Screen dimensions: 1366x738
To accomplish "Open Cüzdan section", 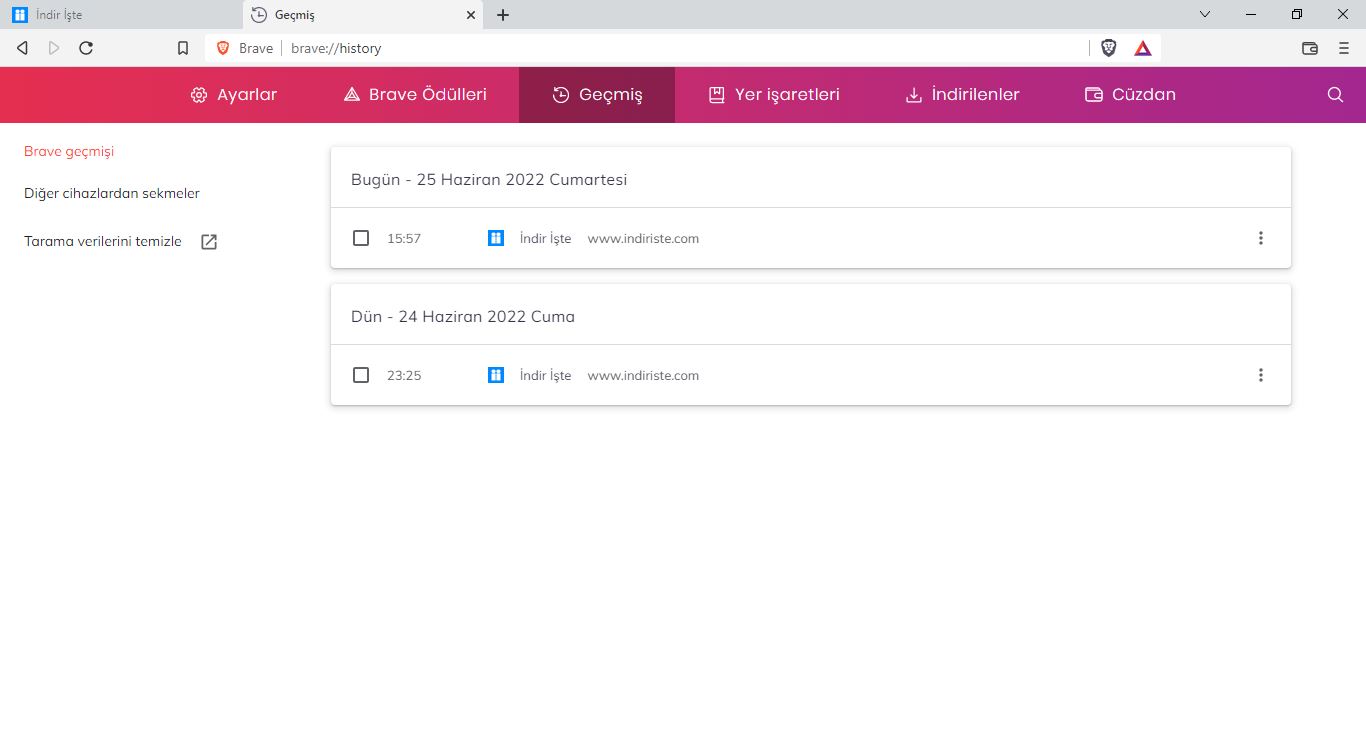I will 1130,95.
